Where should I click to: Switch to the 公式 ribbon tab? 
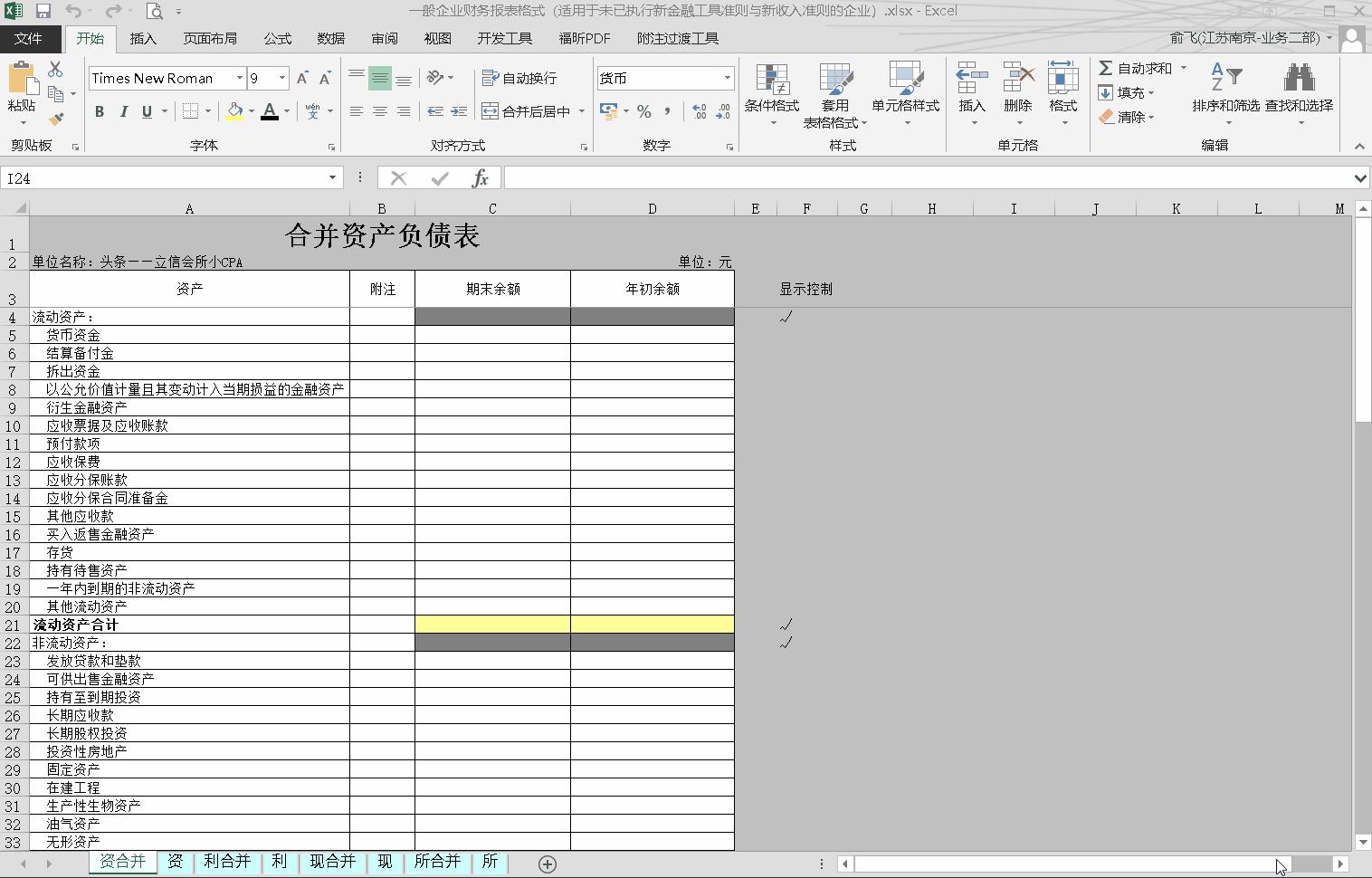point(277,38)
